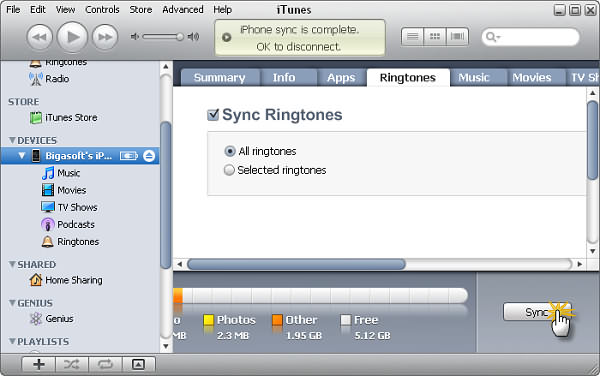
Task: Click into the search field
Action: (531, 37)
